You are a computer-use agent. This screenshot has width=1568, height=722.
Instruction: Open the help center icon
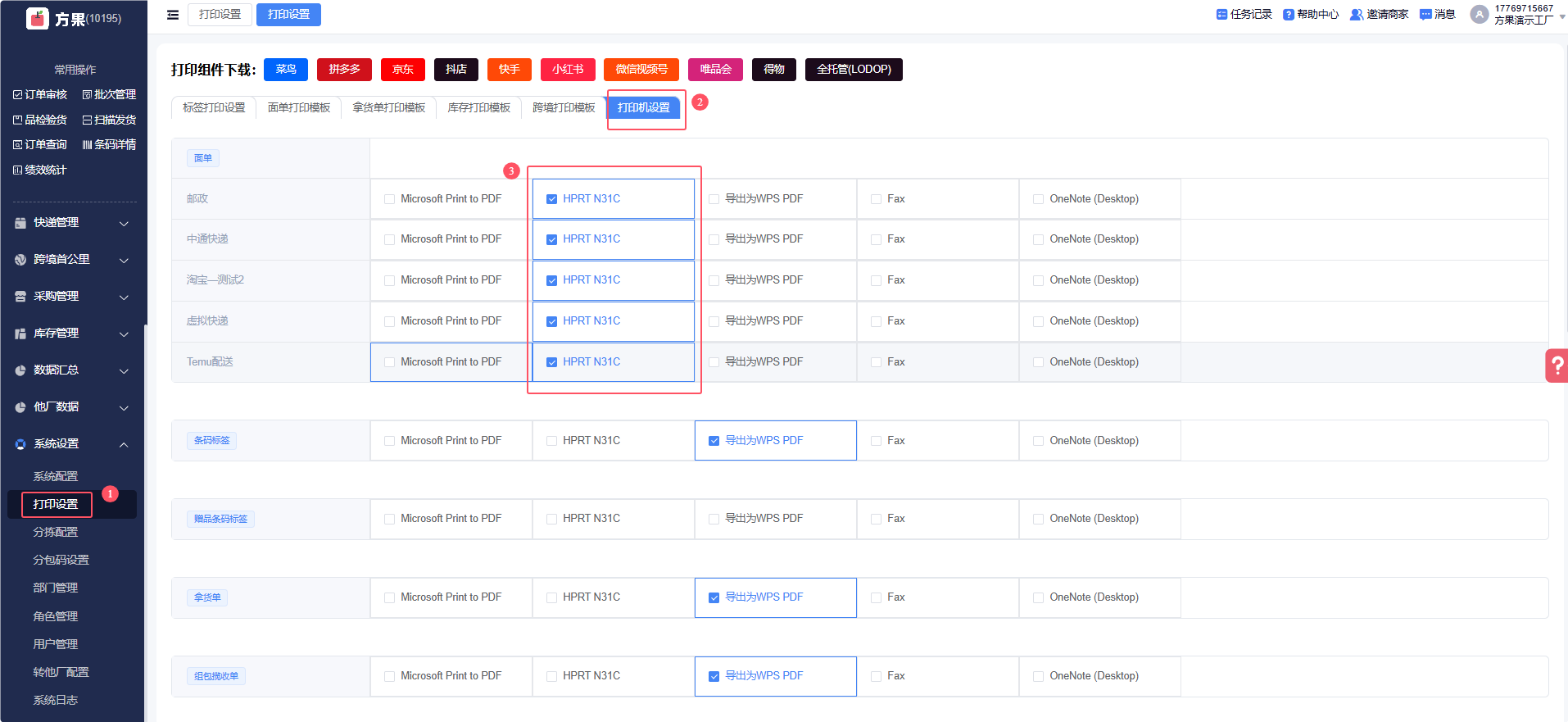[1288, 15]
